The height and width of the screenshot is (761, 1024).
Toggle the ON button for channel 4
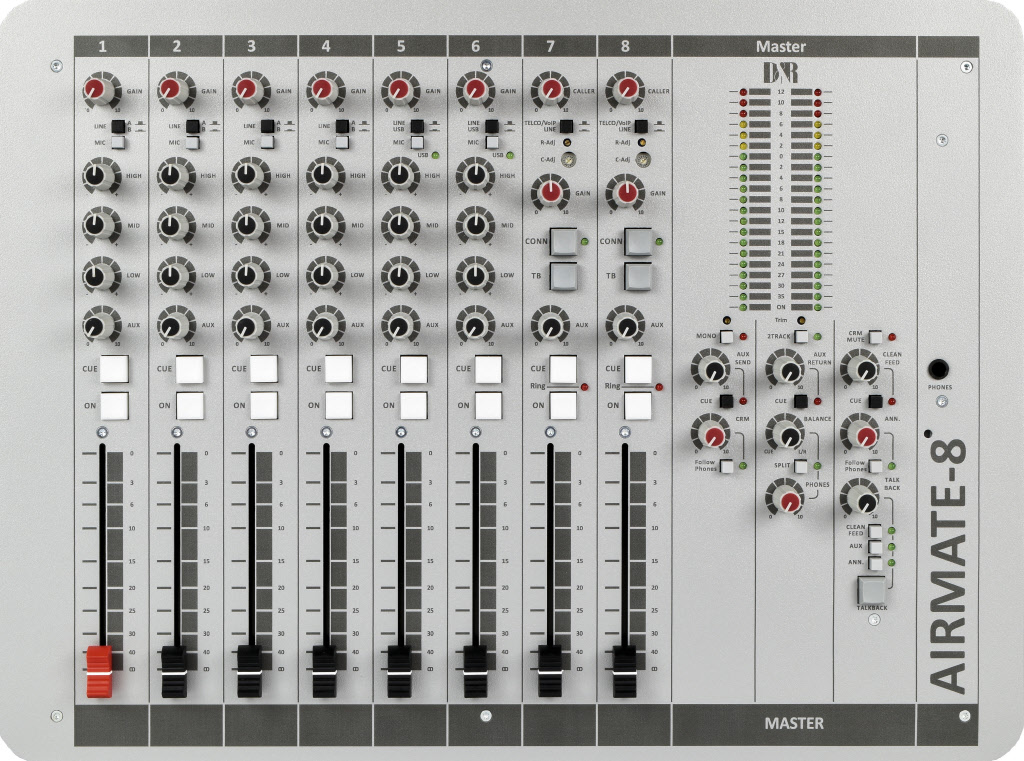pos(339,405)
